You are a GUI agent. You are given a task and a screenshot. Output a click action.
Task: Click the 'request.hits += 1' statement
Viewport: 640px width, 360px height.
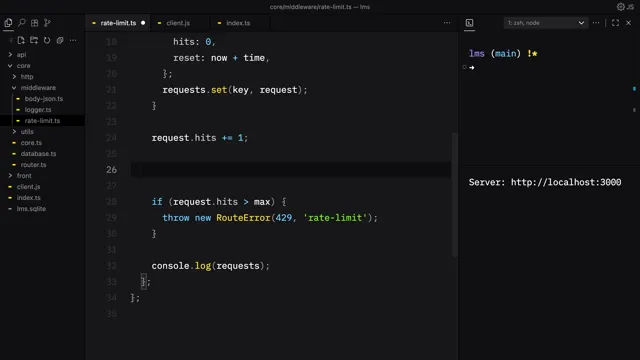pos(200,138)
